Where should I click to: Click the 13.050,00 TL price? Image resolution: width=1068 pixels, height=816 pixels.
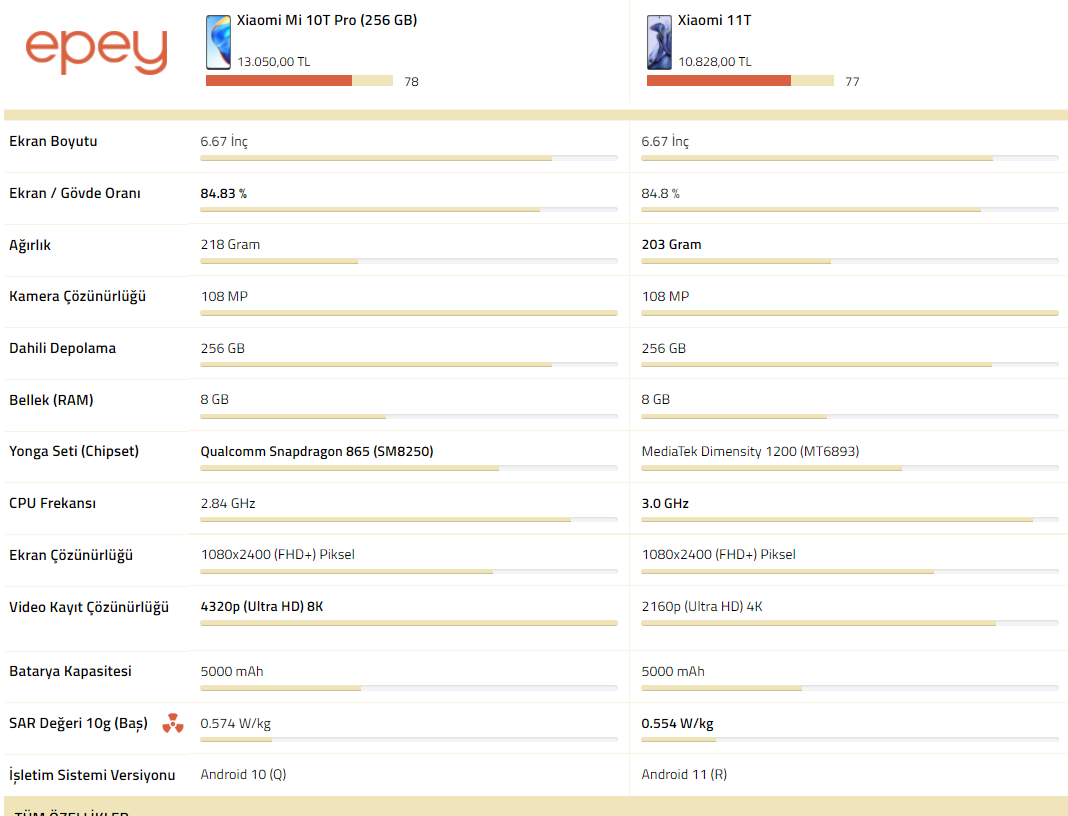(x=274, y=62)
